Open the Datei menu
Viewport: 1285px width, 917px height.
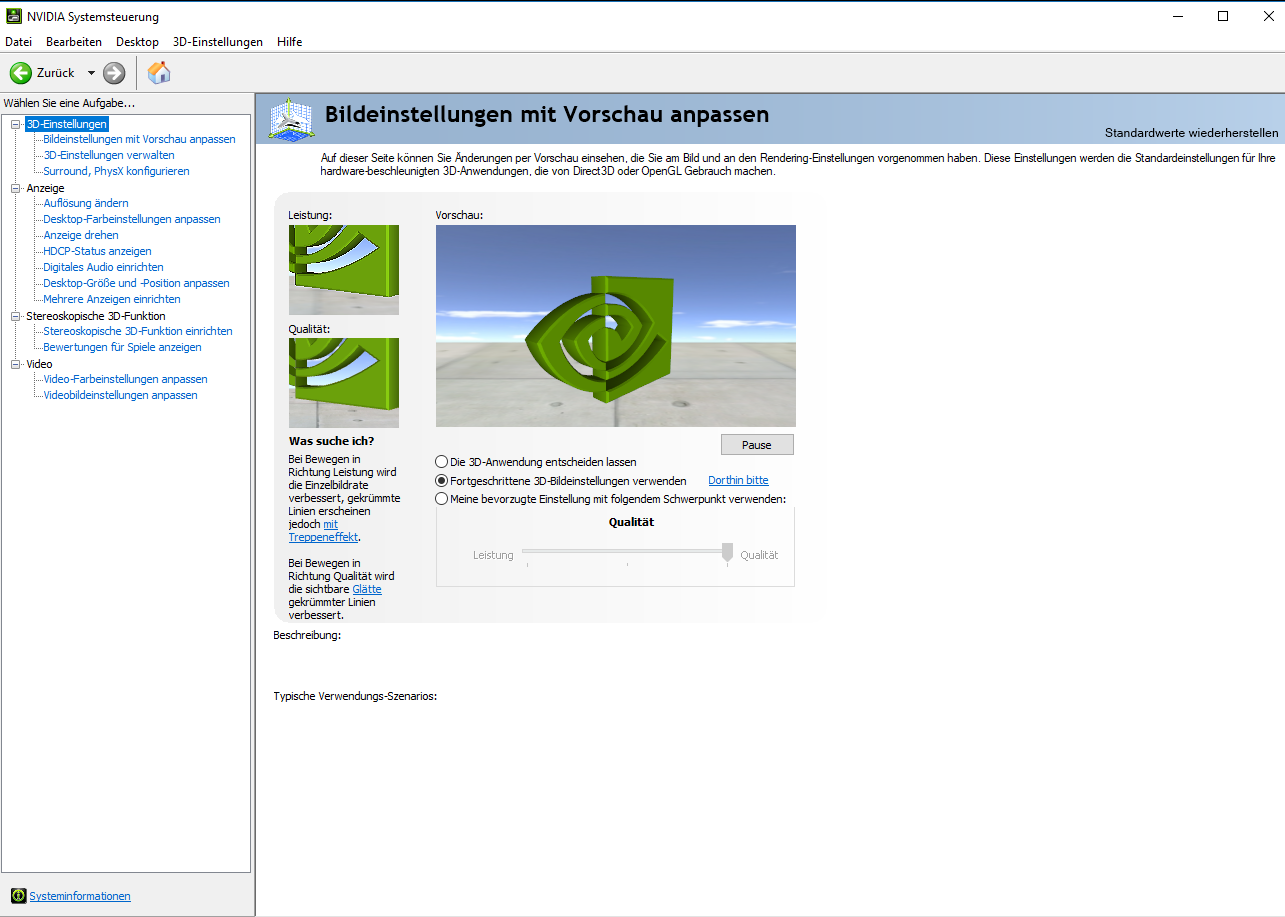point(19,42)
